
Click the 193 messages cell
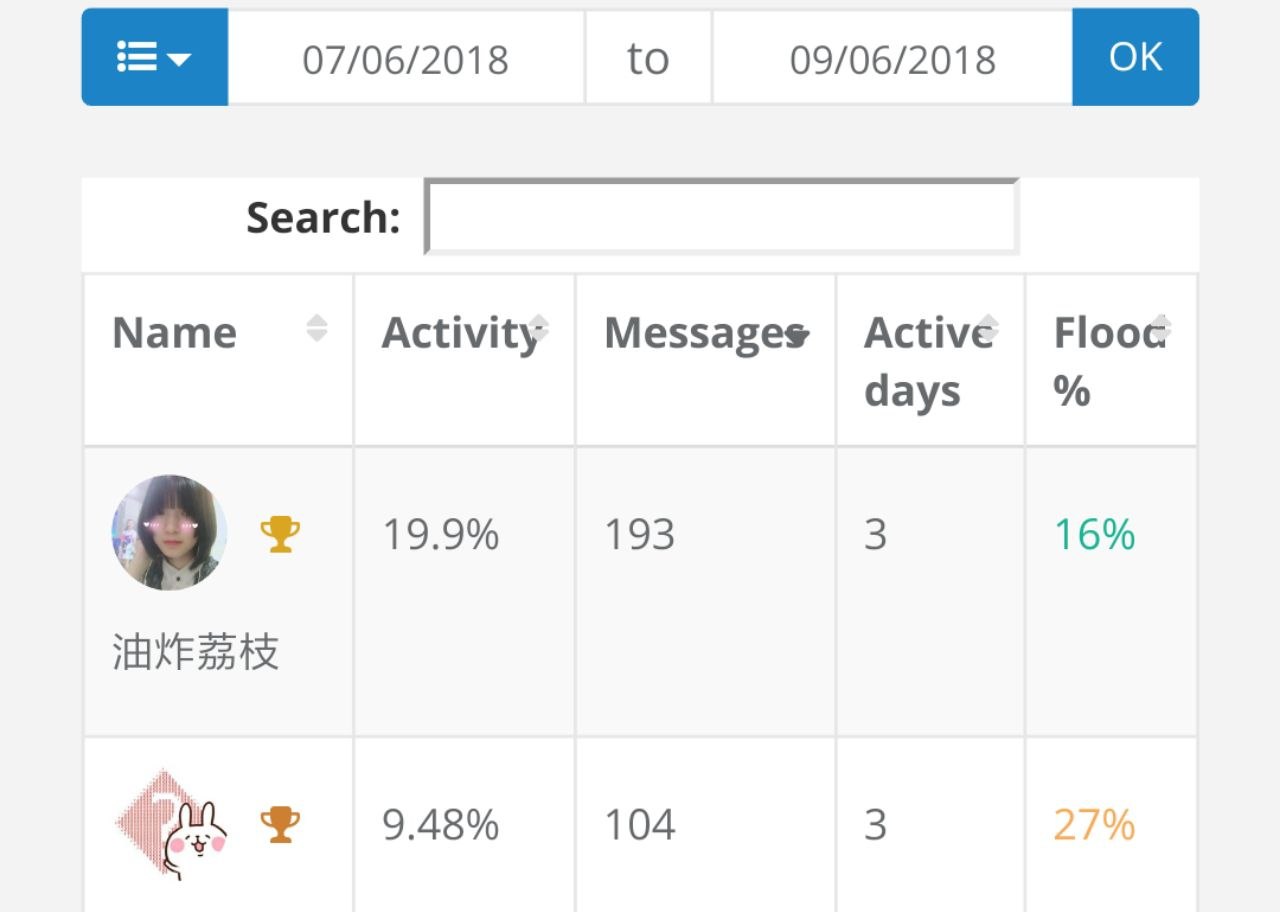click(640, 535)
